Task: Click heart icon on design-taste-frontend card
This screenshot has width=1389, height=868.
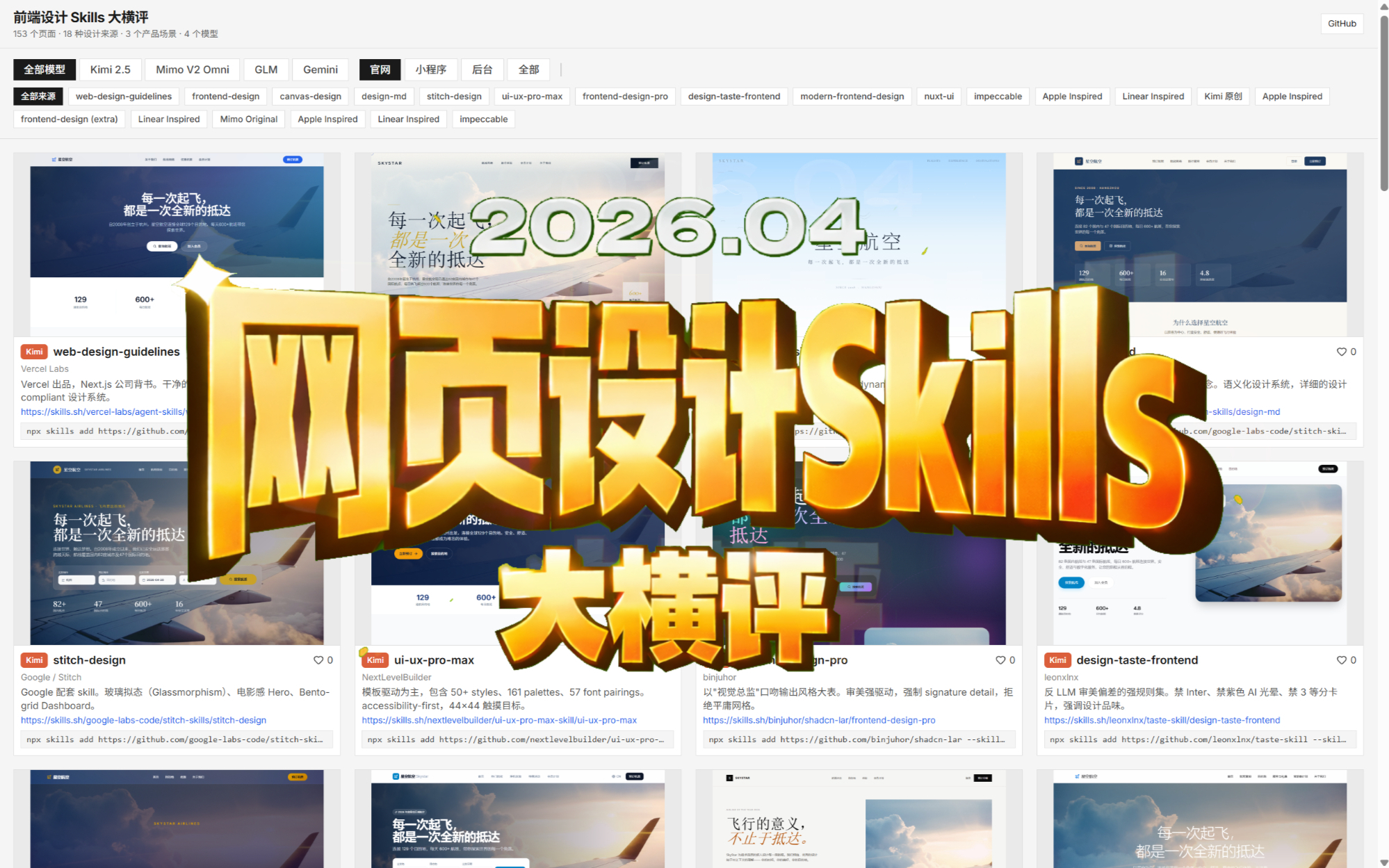Action: (x=1342, y=660)
